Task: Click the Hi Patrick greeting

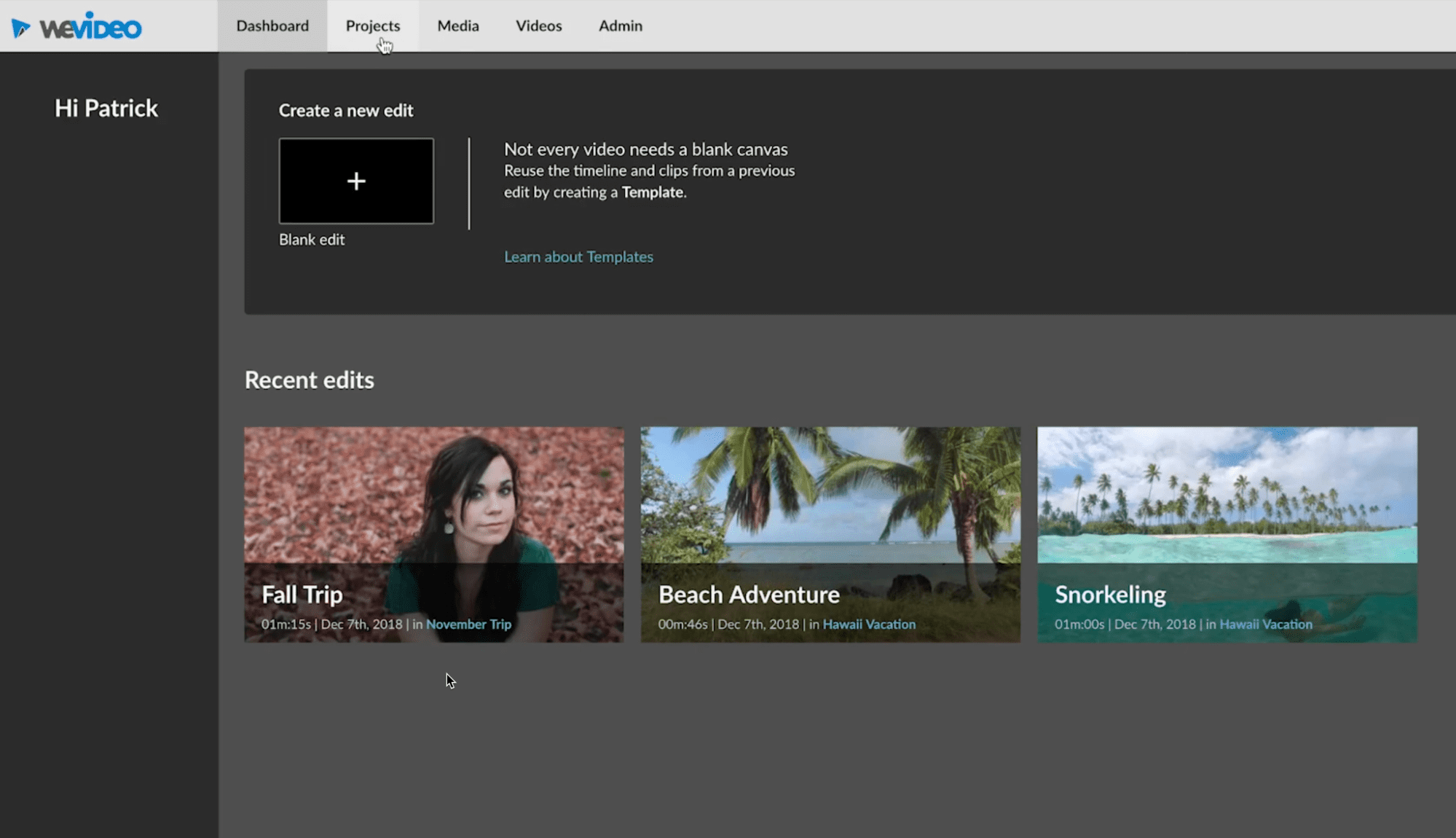Action: click(x=106, y=109)
